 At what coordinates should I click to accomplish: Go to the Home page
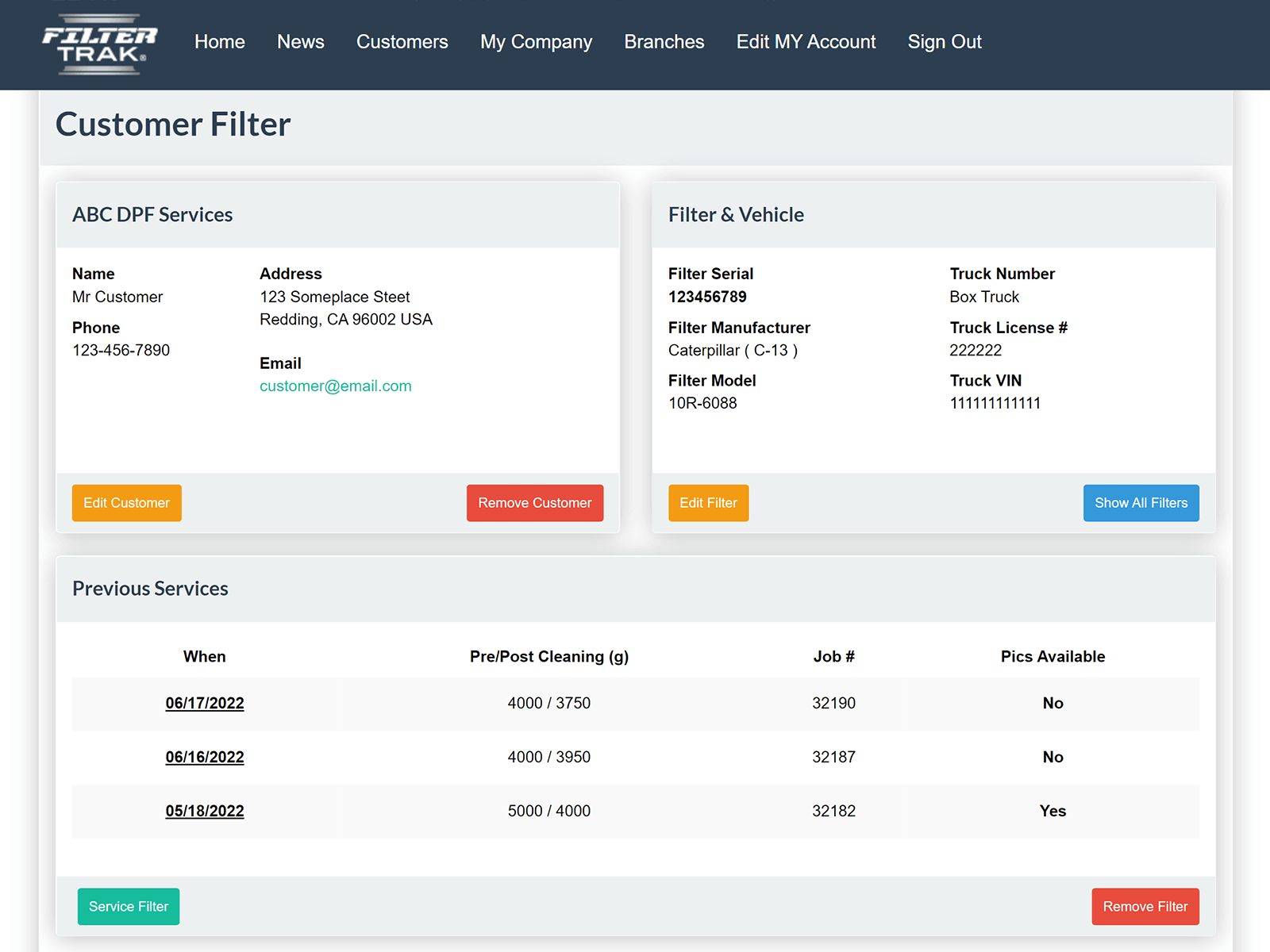[x=220, y=42]
